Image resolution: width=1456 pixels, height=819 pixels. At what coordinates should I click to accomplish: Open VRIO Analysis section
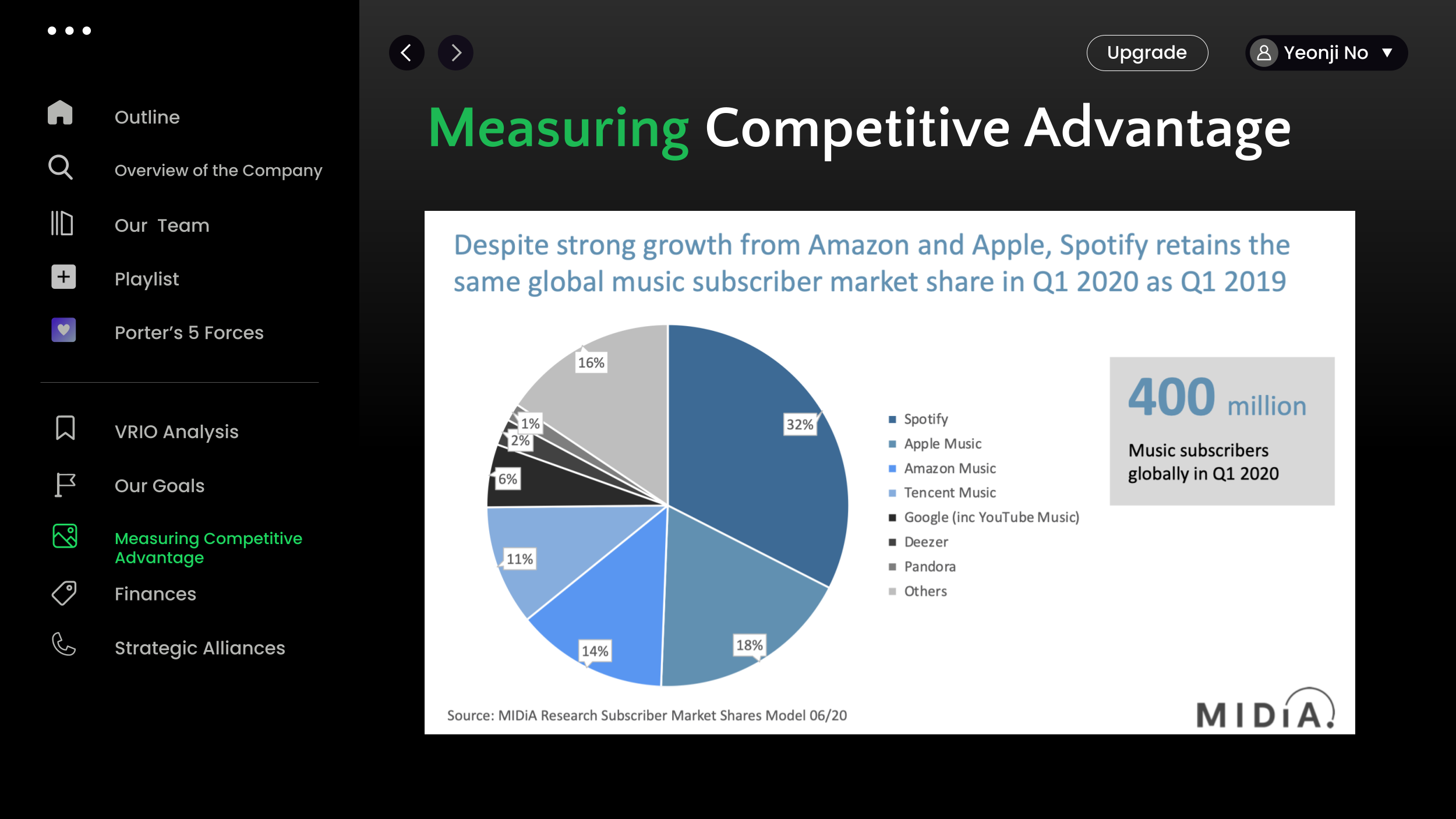[x=176, y=432]
